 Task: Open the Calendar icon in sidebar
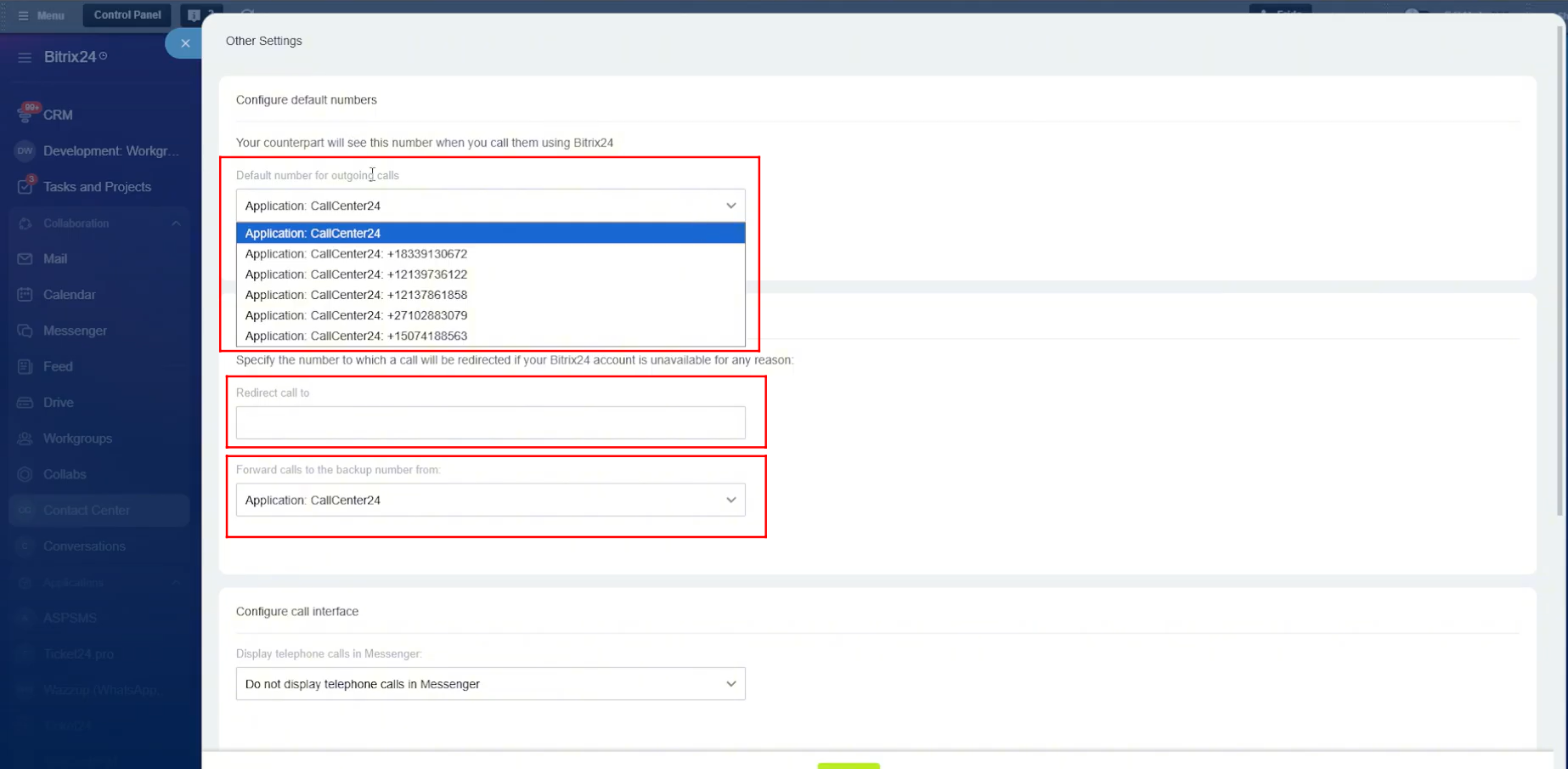25,295
